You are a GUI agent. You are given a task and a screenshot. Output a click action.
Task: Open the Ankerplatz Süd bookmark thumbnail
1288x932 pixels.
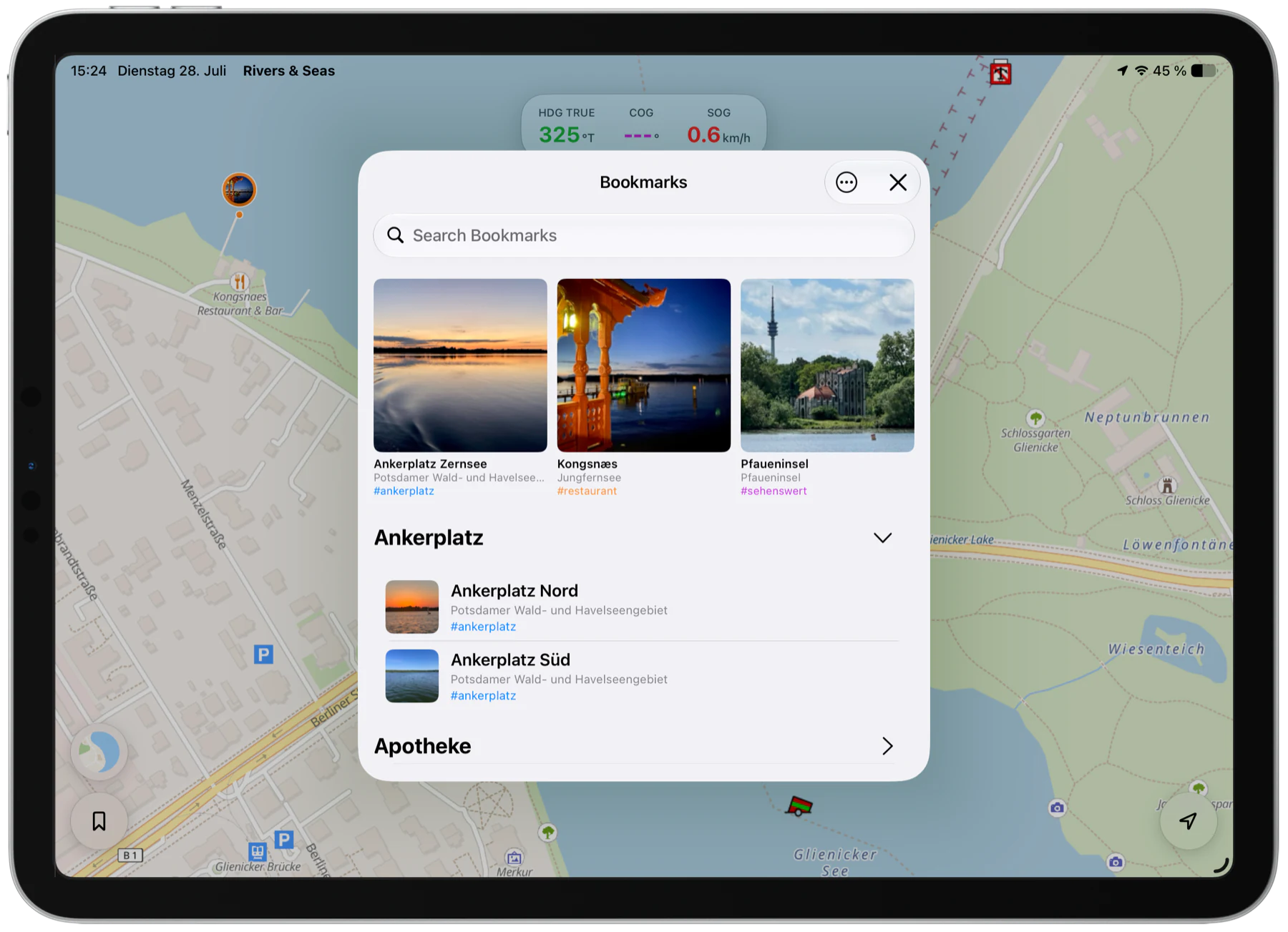[x=412, y=676]
